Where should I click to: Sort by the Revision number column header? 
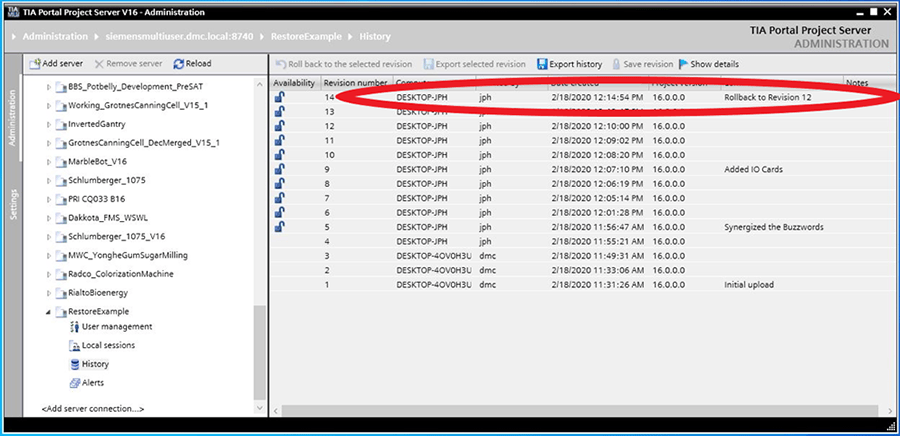356,83
